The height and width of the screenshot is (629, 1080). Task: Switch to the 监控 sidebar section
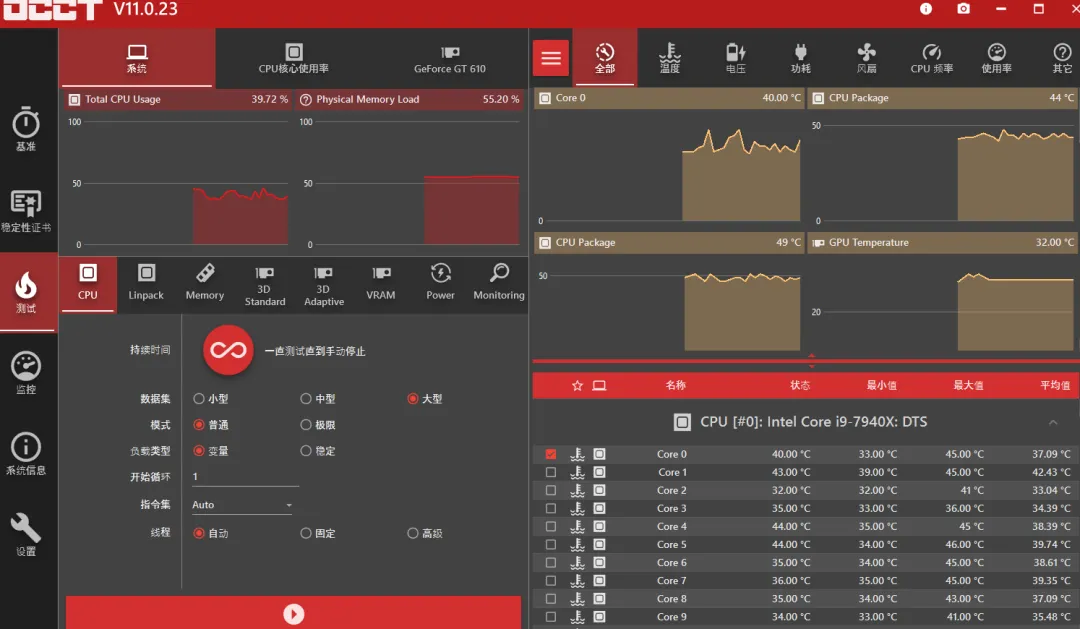click(x=27, y=371)
